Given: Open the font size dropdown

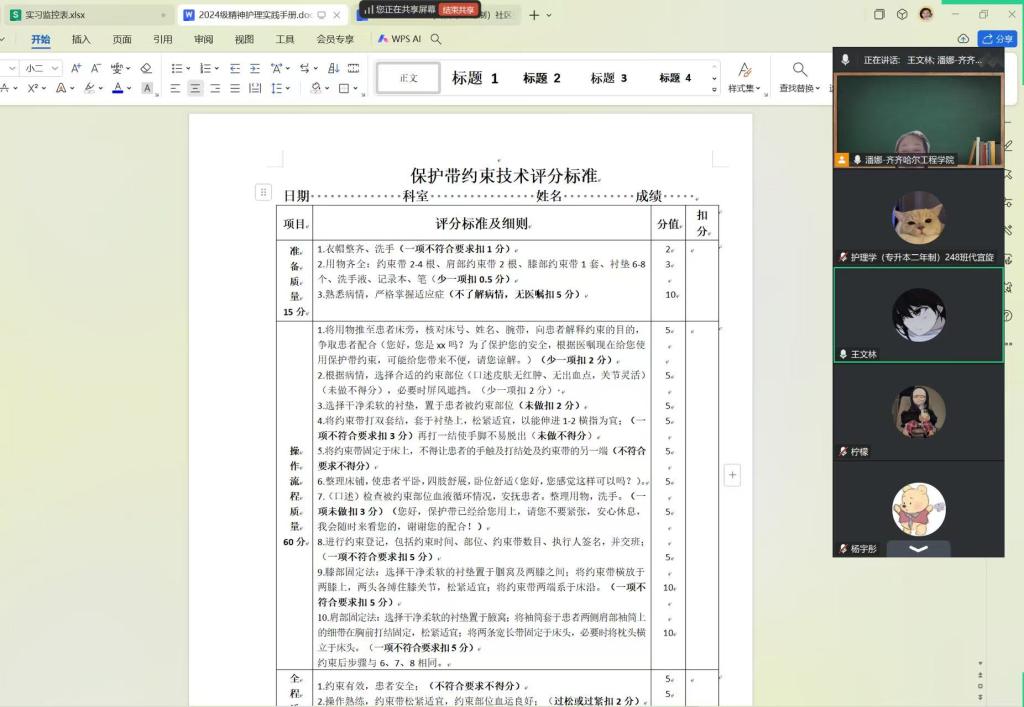Looking at the screenshot, I should click(x=54, y=68).
